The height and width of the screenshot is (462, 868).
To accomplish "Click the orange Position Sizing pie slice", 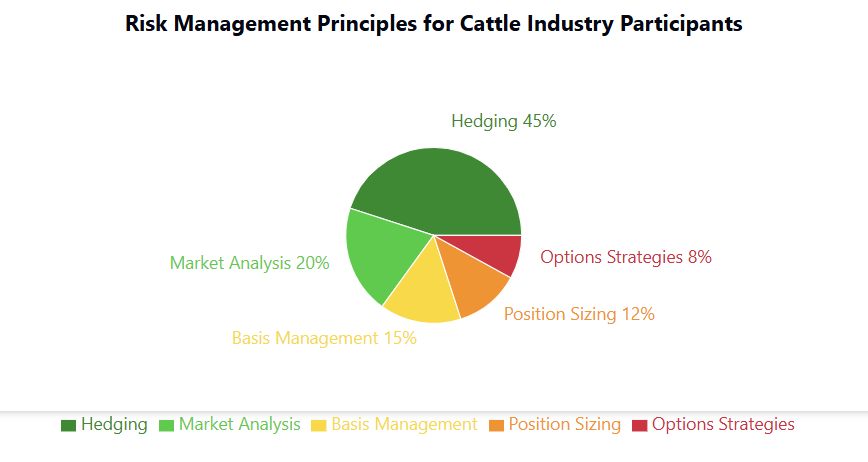I will click(x=477, y=278).
